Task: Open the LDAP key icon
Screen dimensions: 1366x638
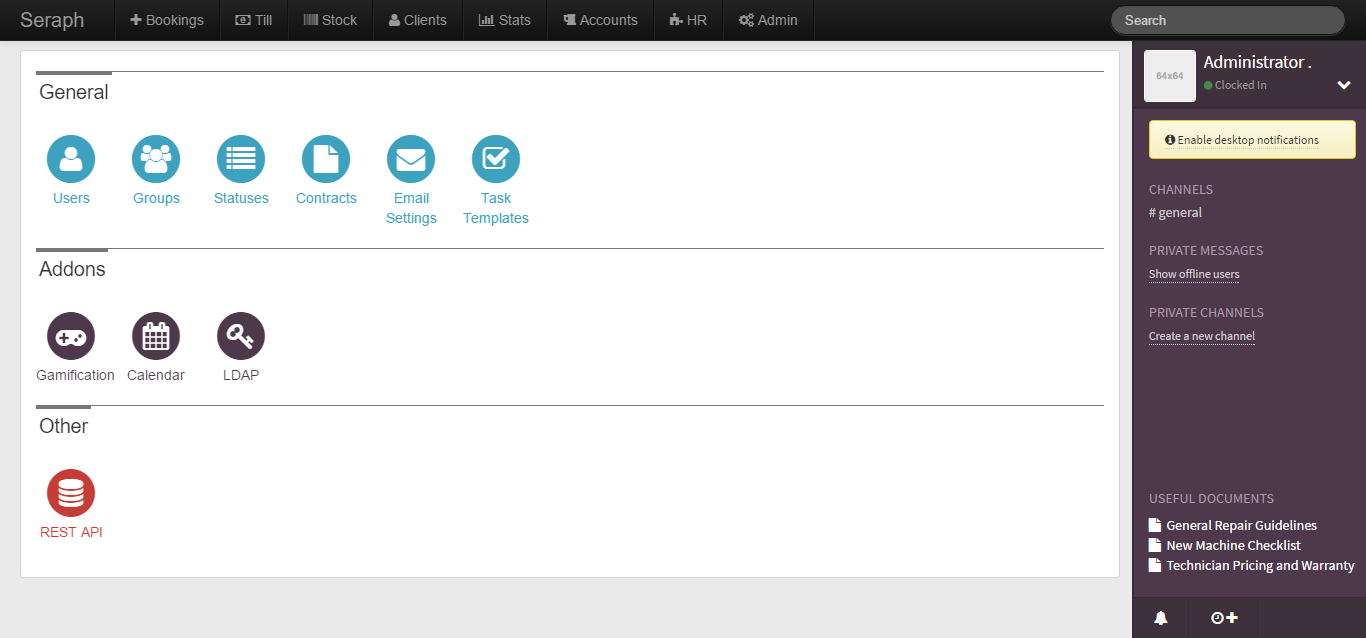Action: coord(241,336)
